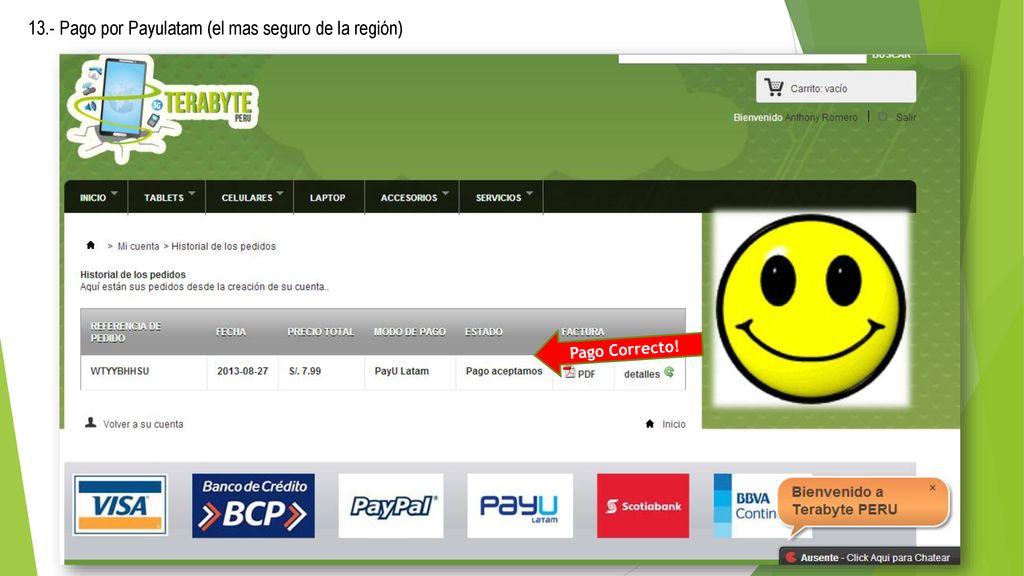The width and height of the screenshot is (1024, 576).
Task: Open the shopping cart icon
Action: [x=775, y=88]
